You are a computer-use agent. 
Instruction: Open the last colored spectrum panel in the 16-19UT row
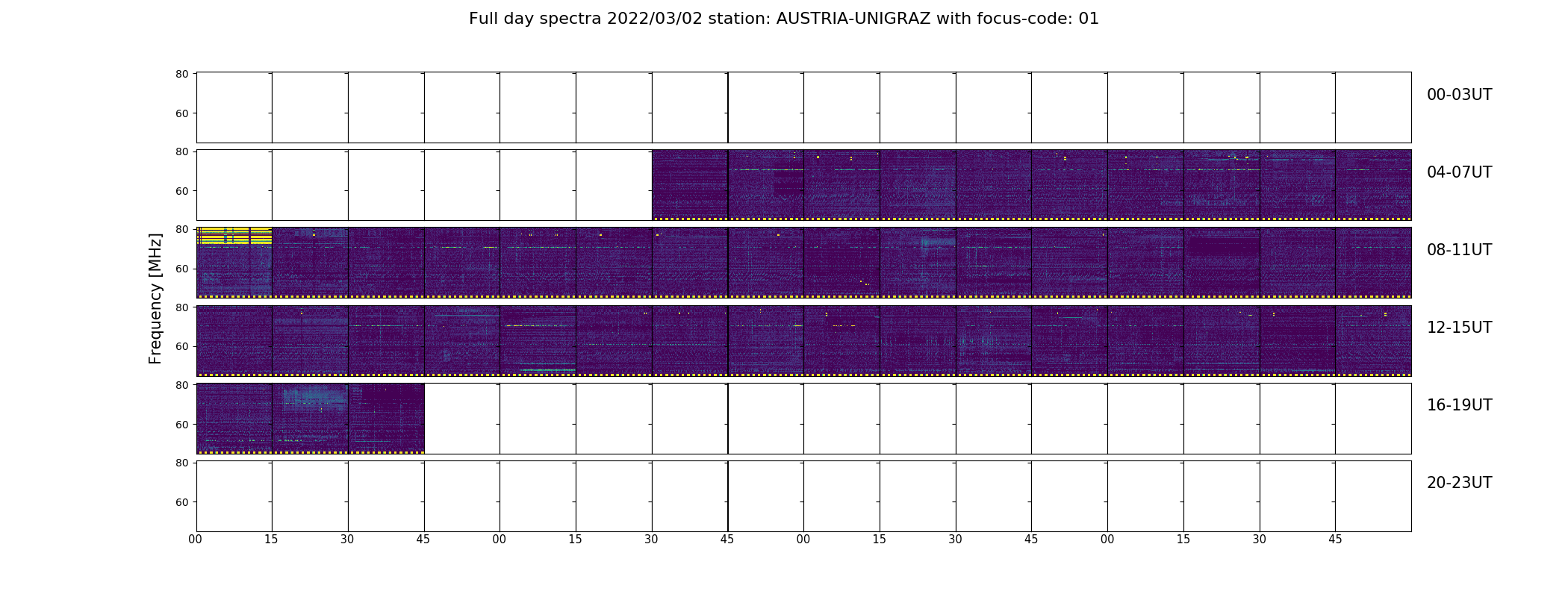point(386,419)
